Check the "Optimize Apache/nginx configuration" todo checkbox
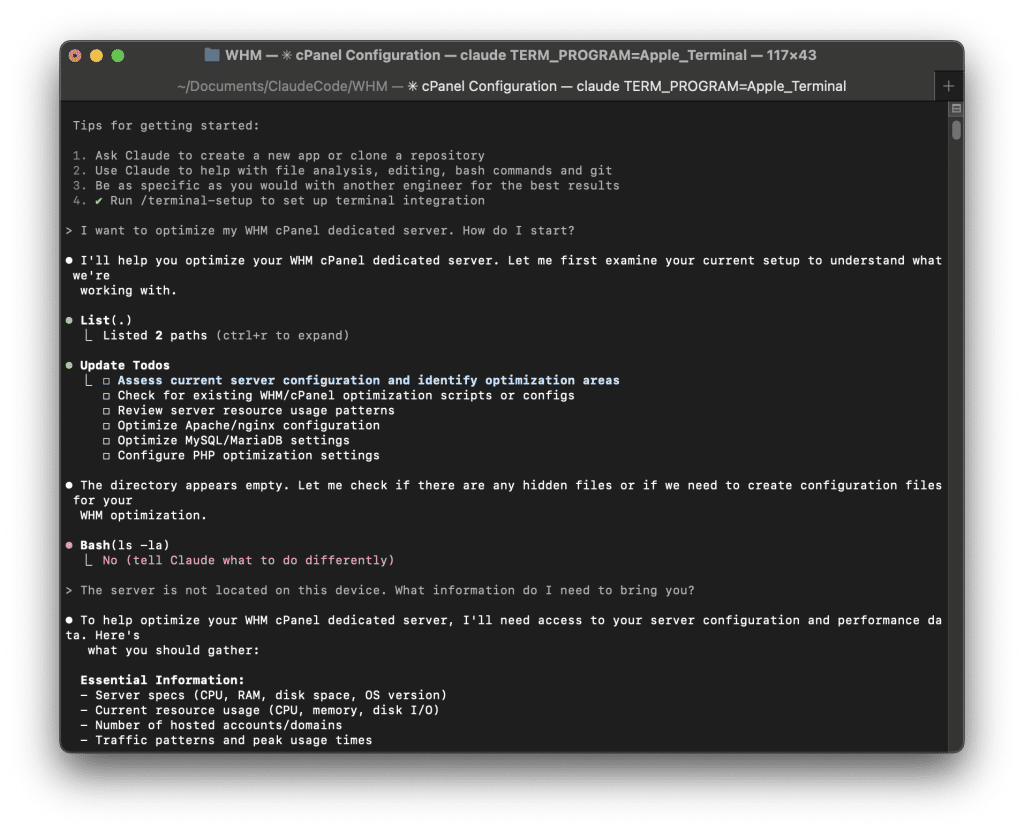This screenshot has width=1024, height=832. coord(106,425)
